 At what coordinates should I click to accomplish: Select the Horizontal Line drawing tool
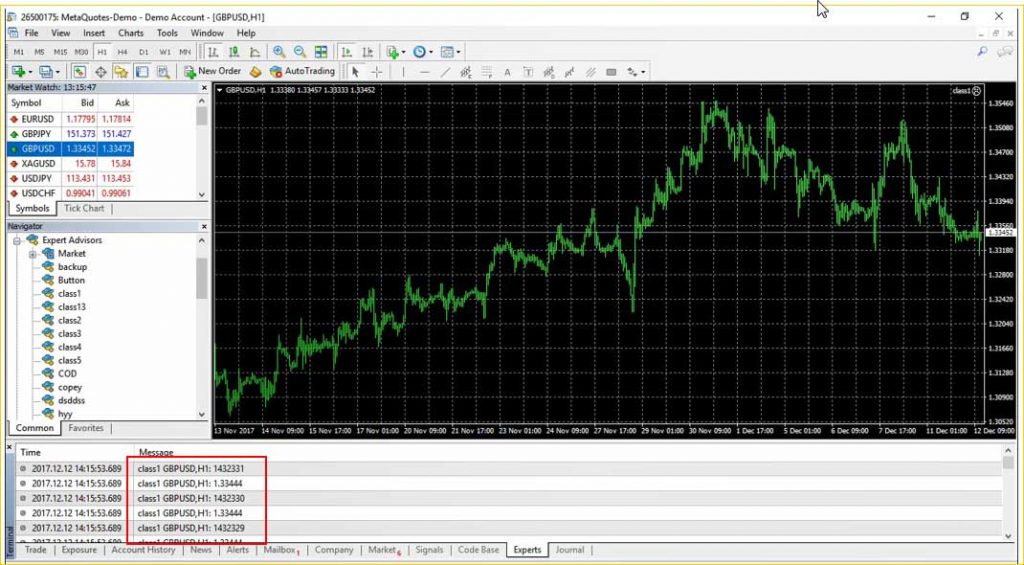click(x=424, y=72)
